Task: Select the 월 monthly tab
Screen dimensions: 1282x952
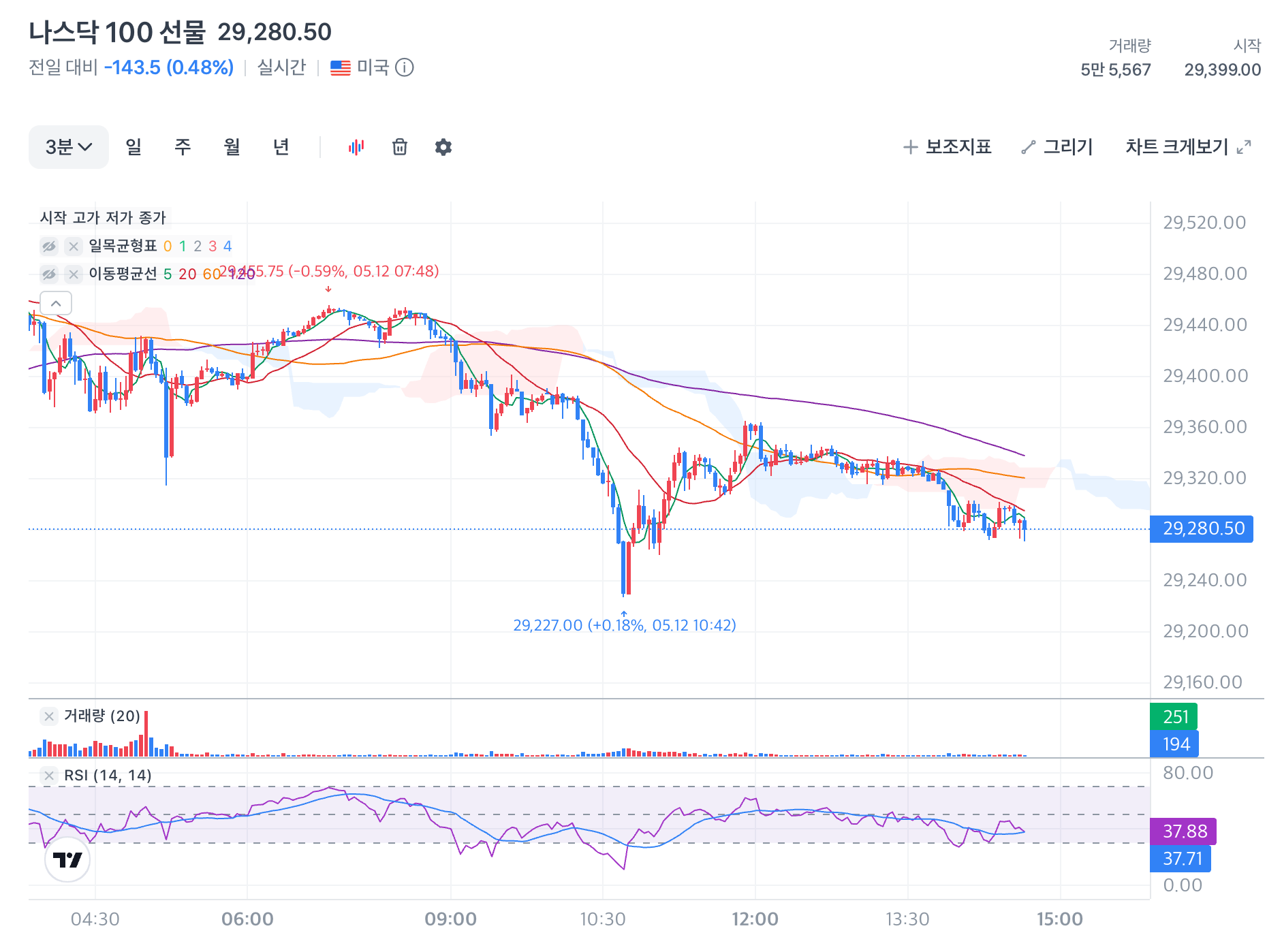Action: click(x=232, y=147)
